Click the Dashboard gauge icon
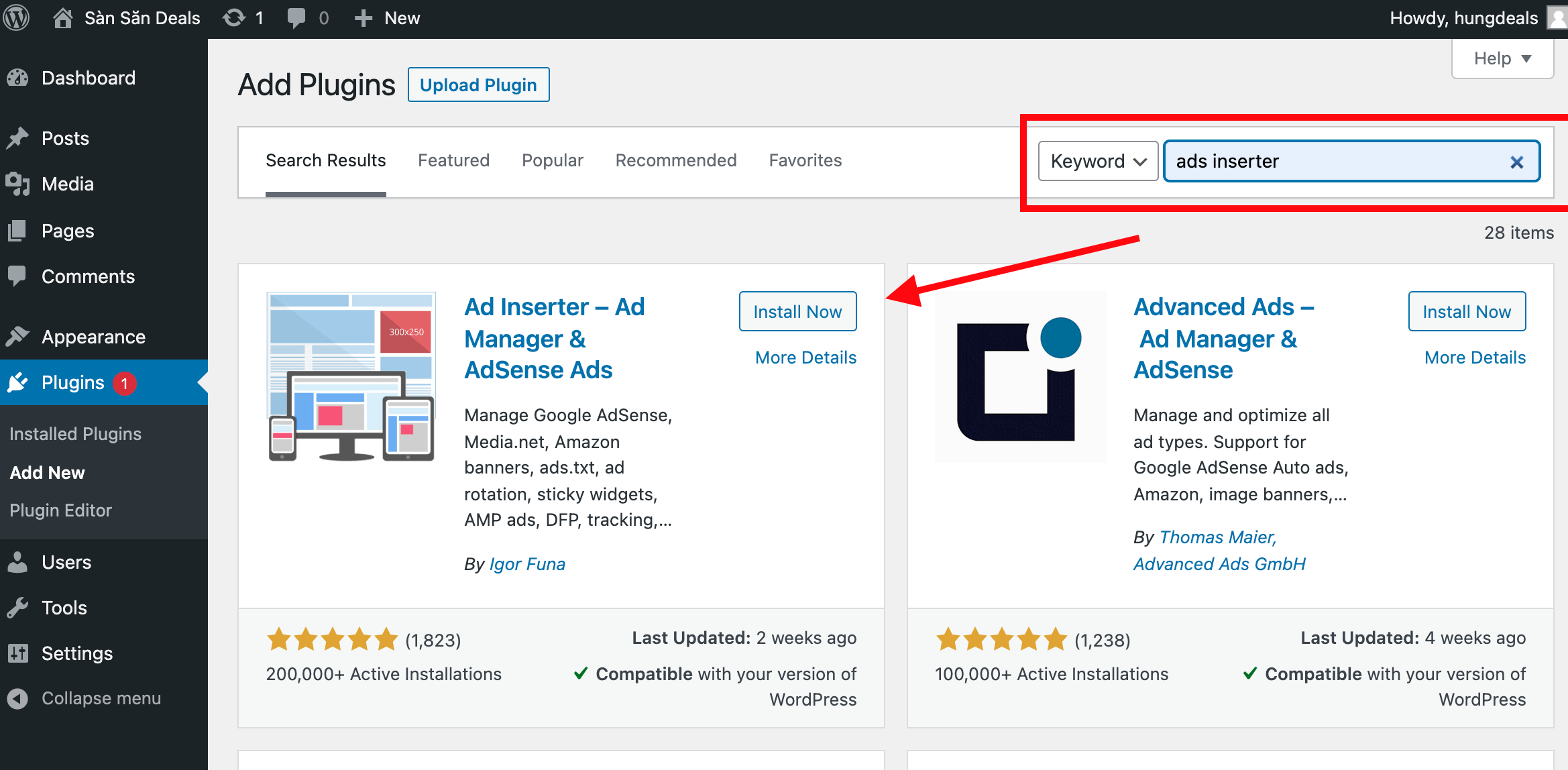1568x770 pixels. [x=18, y=78]
